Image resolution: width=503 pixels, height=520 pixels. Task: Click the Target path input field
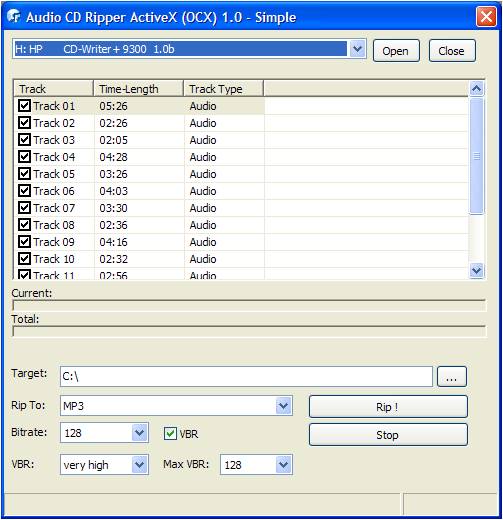click(246, 377)
